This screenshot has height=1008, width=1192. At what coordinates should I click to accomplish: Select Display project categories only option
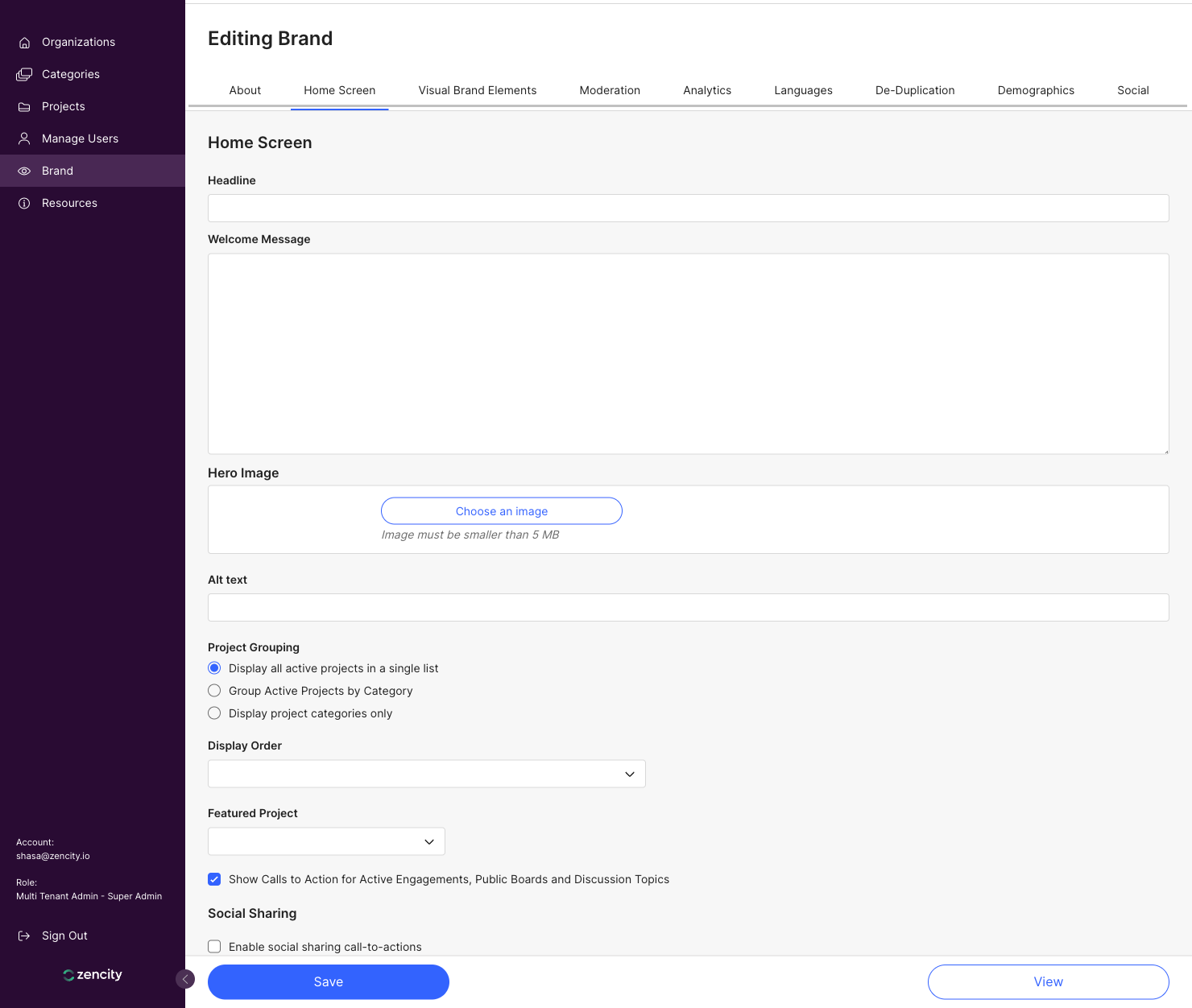(214, 713)
